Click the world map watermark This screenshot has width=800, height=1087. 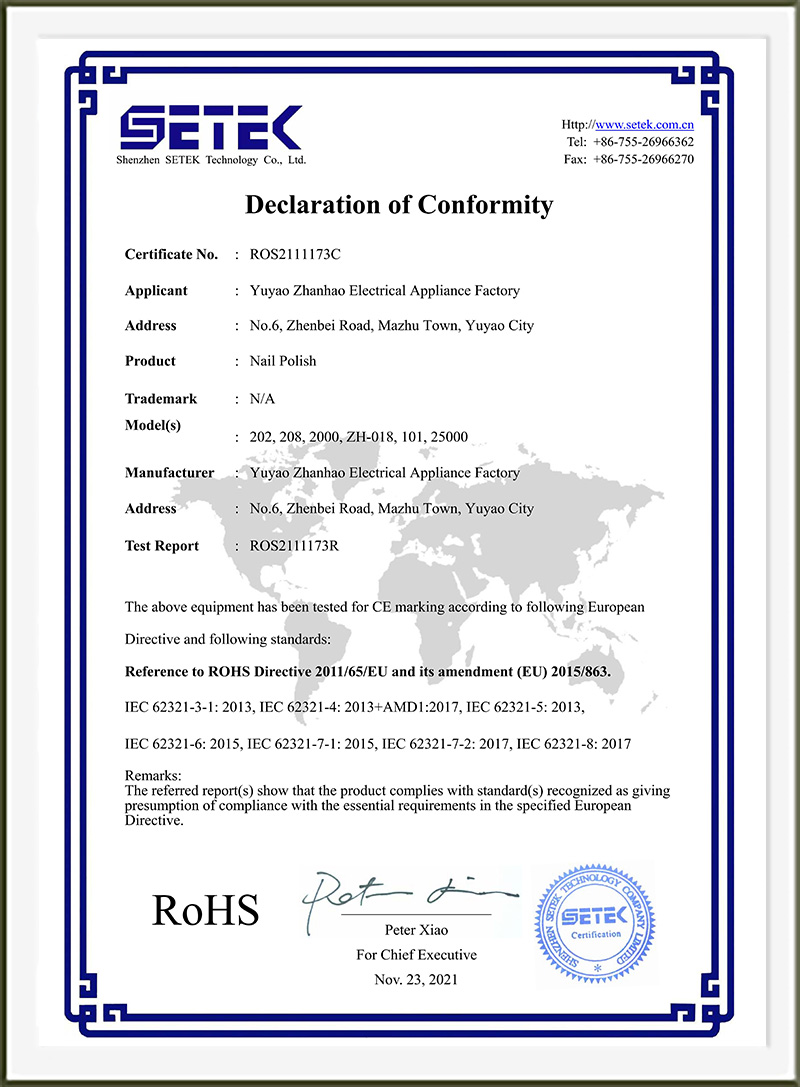coord(416,568)
